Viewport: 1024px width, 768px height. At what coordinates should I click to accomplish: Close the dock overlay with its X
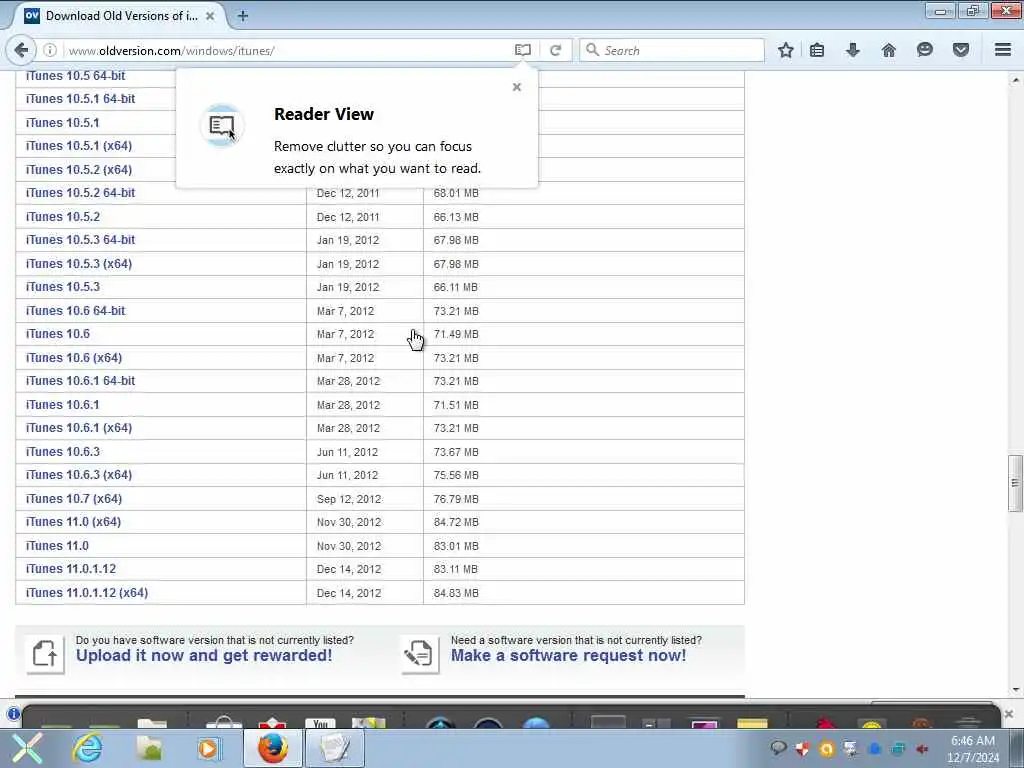point(1009,714)
